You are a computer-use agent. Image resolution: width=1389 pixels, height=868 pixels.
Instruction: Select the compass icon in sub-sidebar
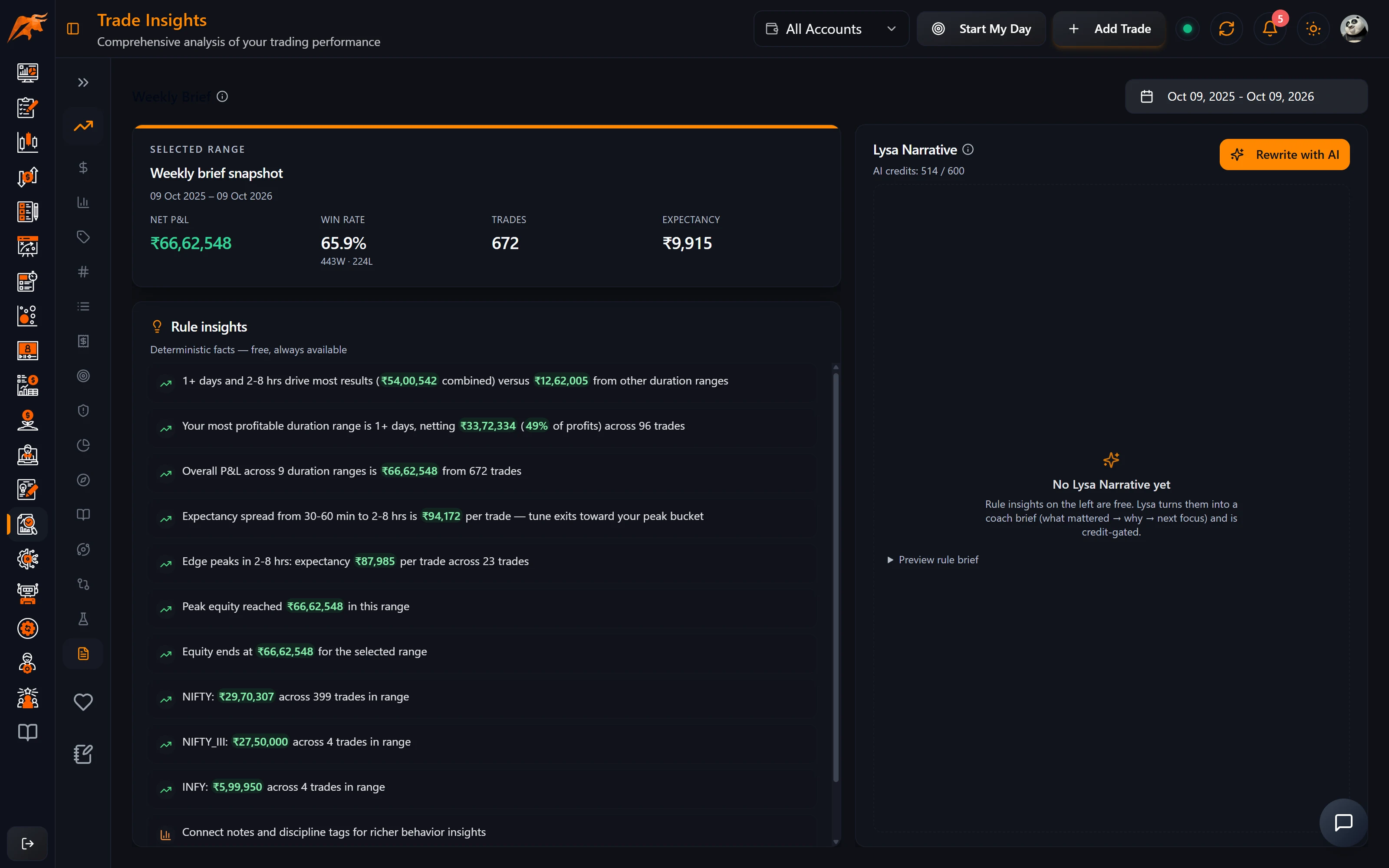(x=83, y=480)
